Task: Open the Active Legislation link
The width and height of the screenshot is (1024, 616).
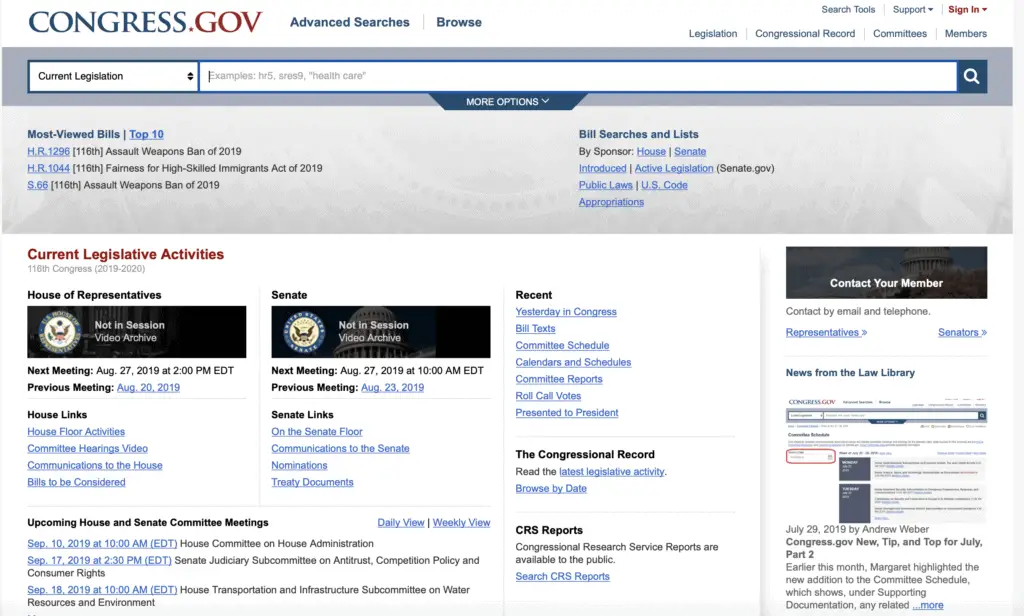Action: 674,169
